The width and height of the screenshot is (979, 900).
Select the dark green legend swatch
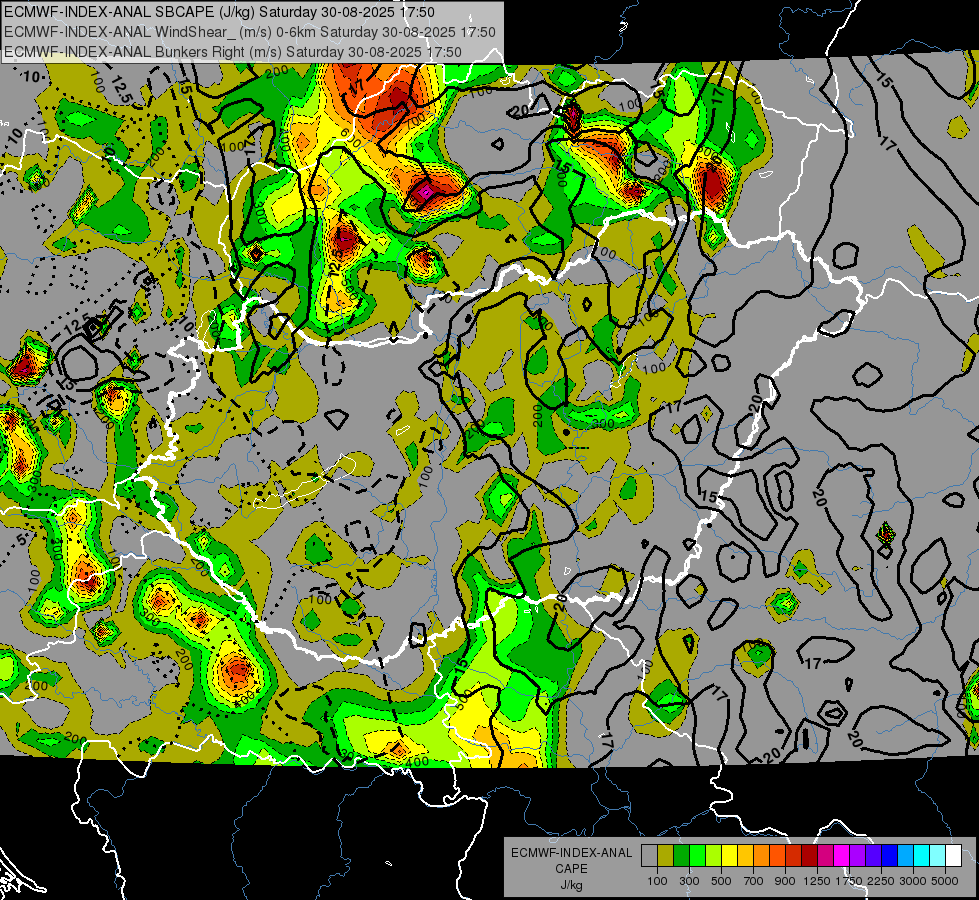point(681,855)
